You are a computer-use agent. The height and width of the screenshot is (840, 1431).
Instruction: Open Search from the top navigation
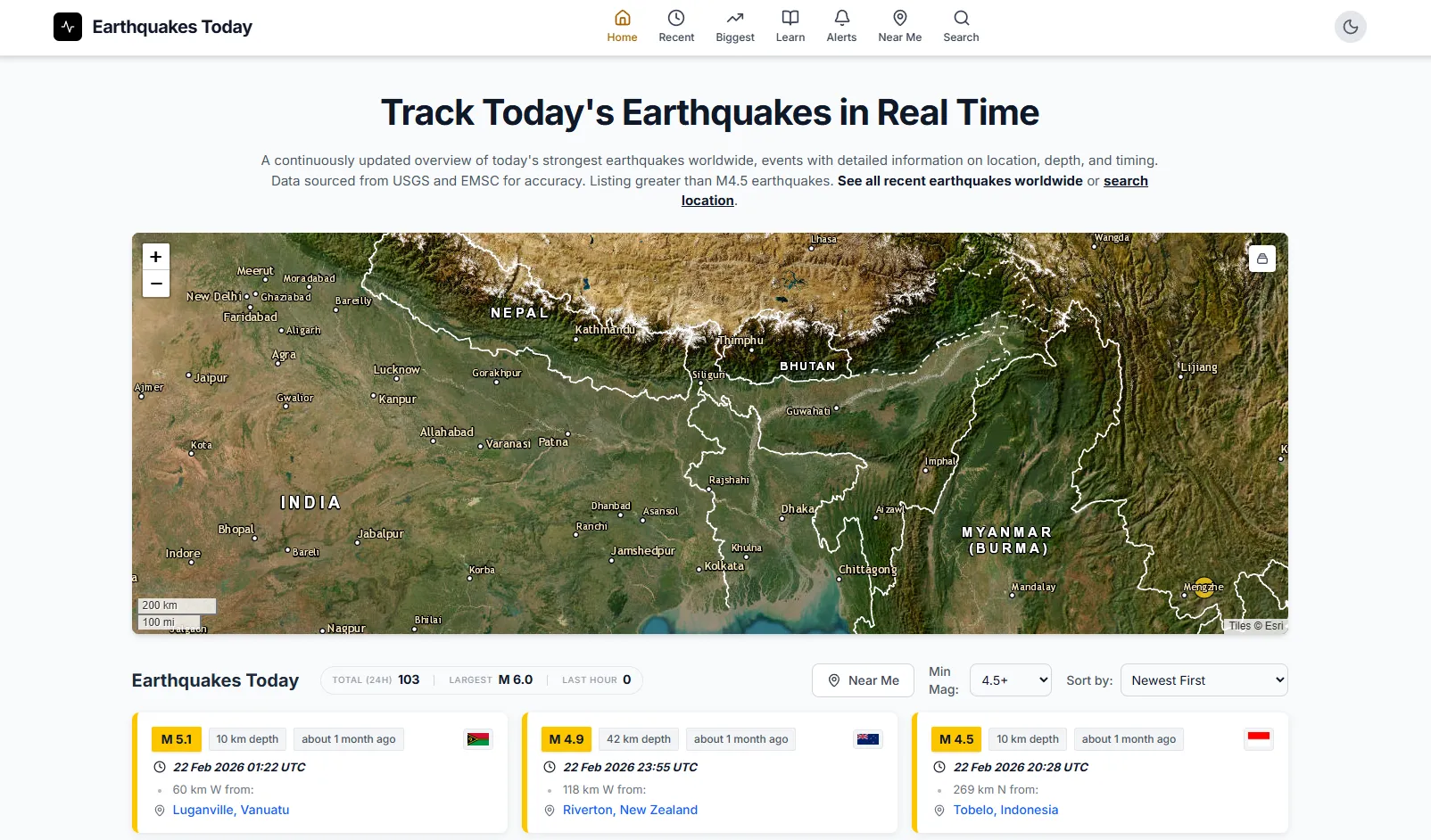point(961,26)
